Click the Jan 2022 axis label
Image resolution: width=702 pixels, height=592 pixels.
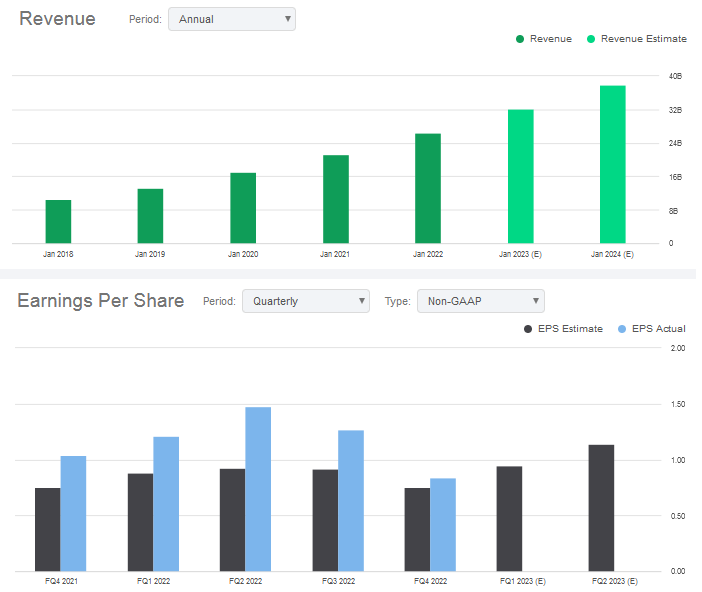click(428, 254)
